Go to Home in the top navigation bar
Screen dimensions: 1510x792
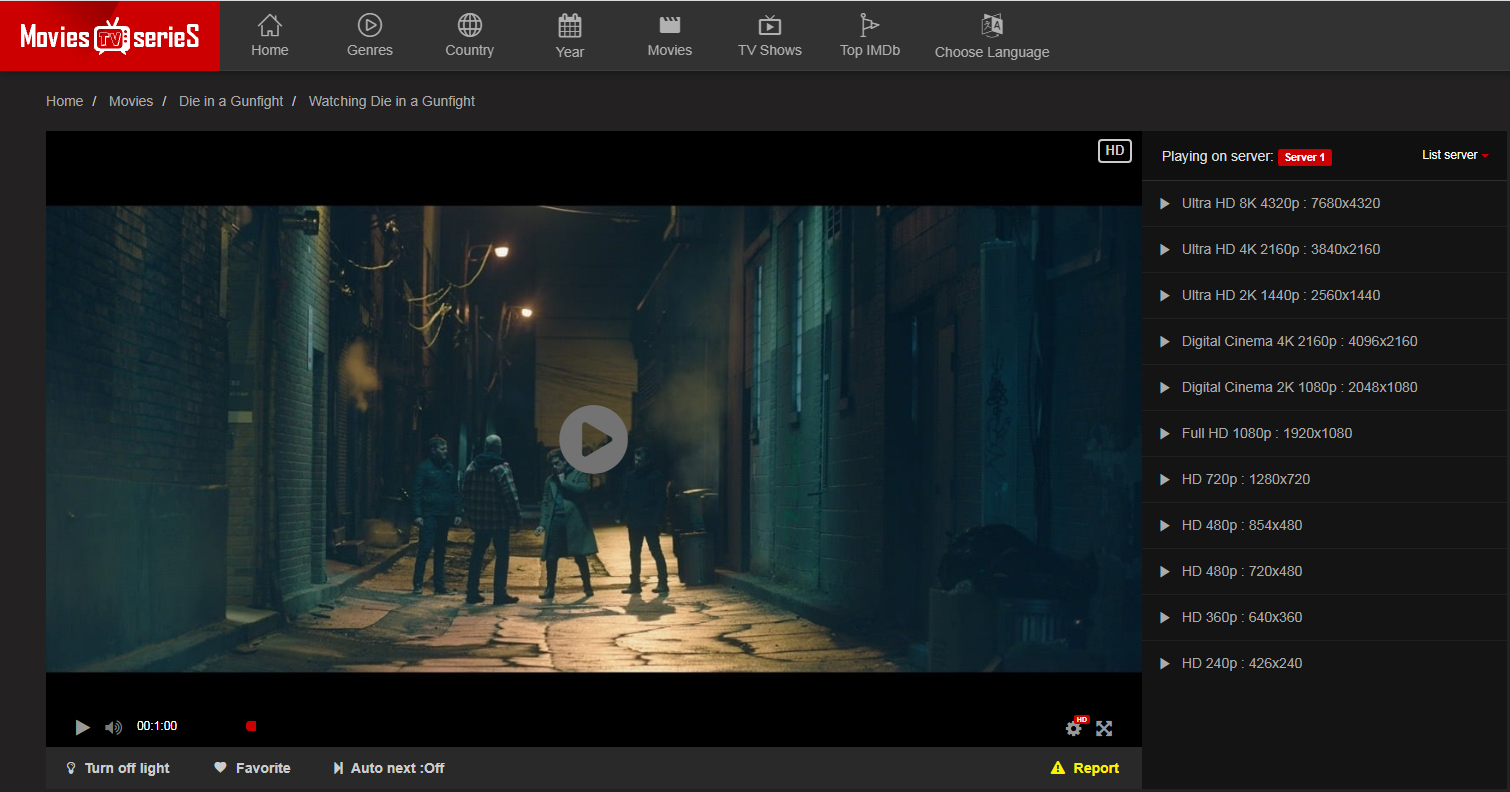click(x=270, y=36)
